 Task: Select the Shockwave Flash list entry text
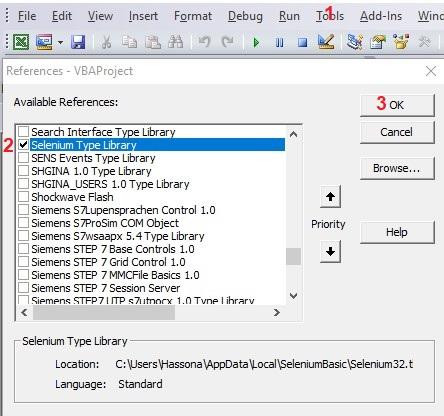pyautogui.click(x=72, y=197)
